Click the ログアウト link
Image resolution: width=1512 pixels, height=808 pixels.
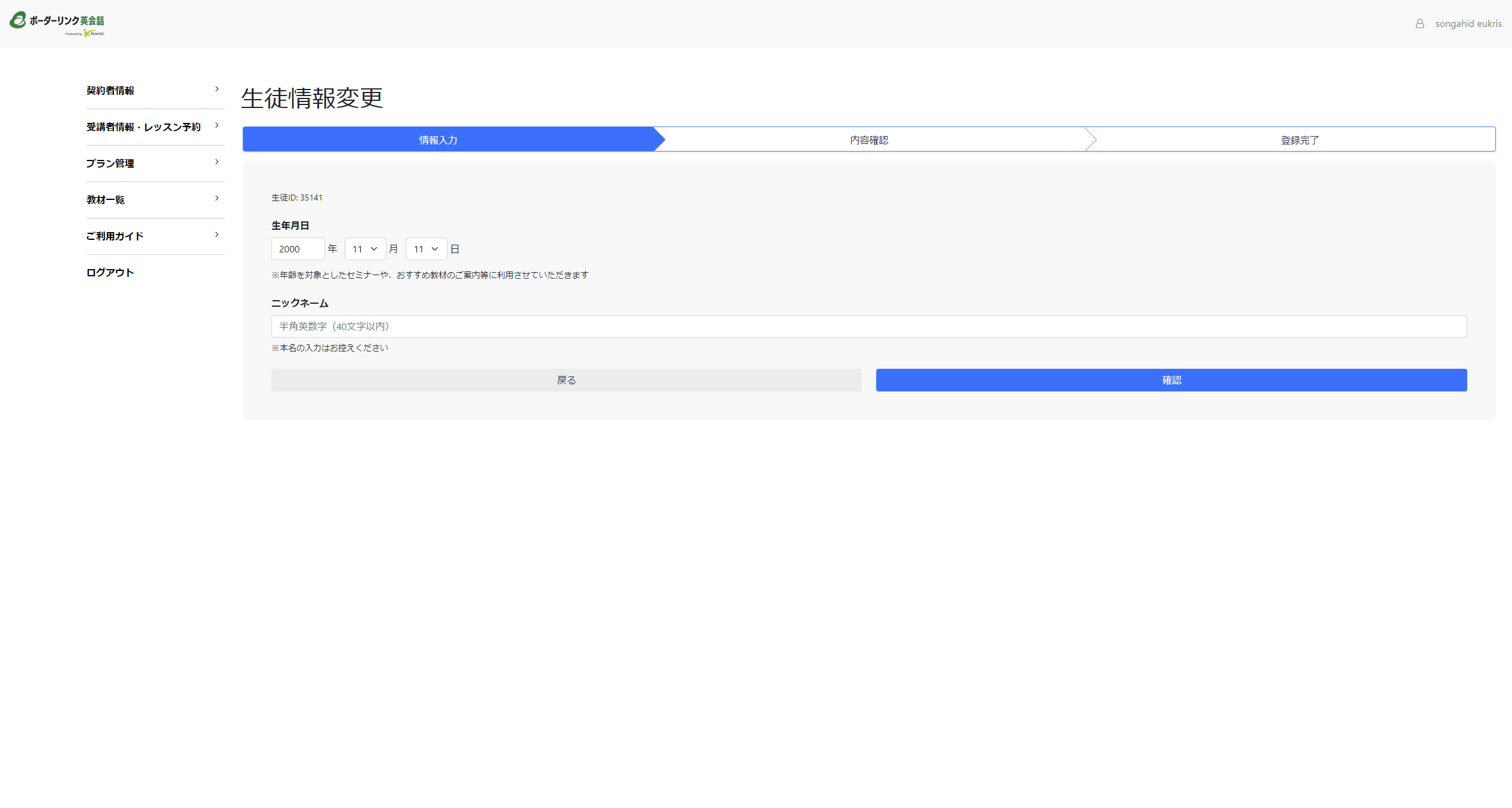click(x=110, y=273)
